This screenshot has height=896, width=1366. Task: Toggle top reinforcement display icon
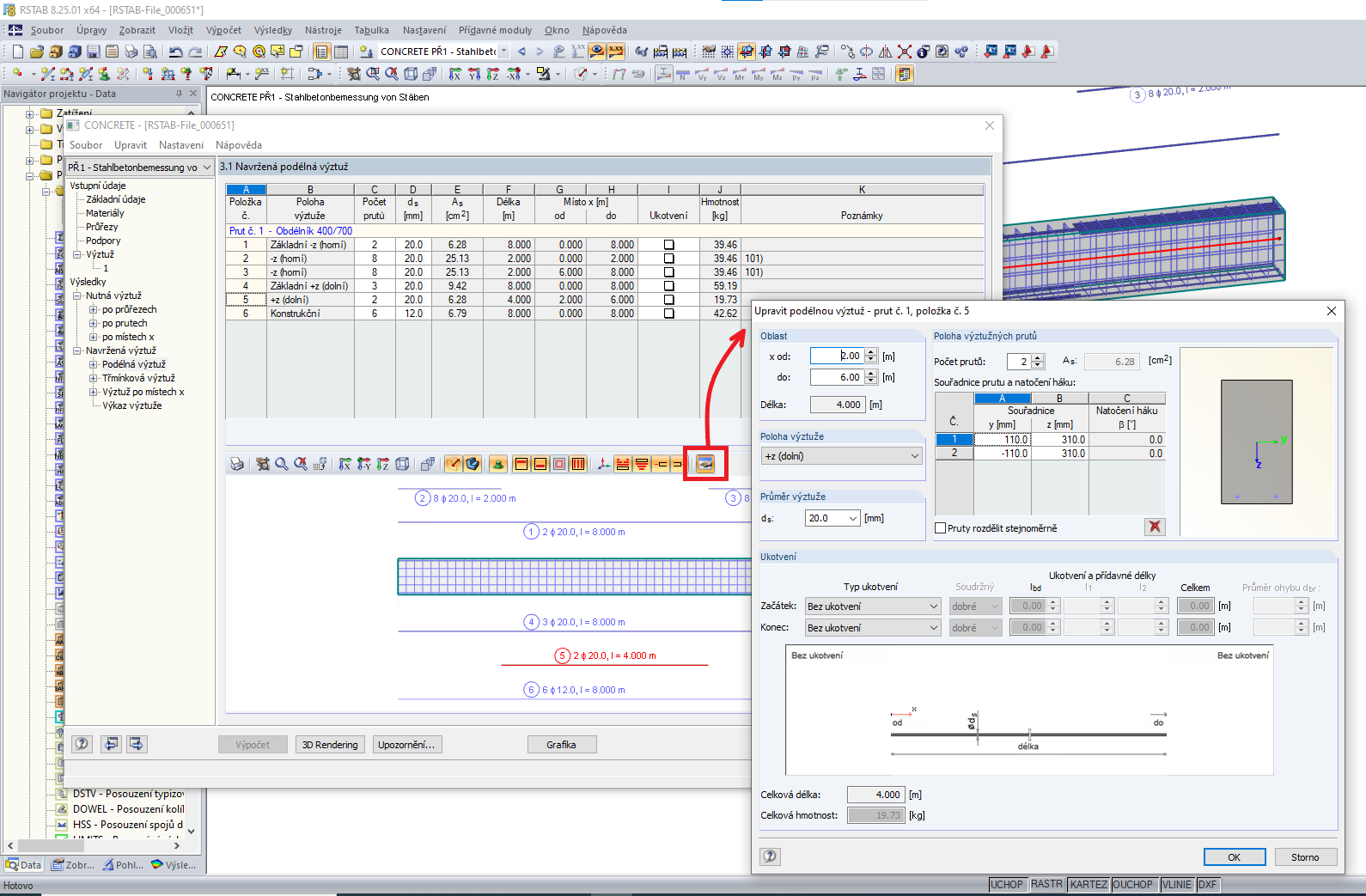[x=521, y=464]
